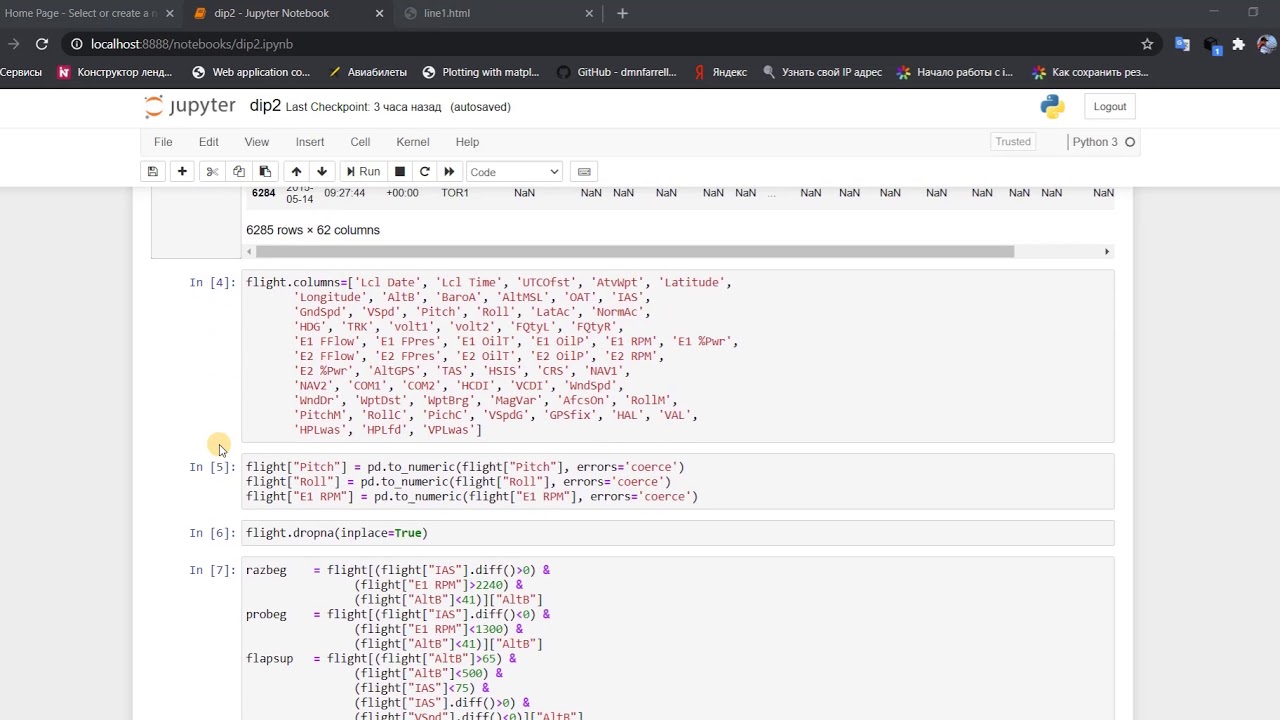Restart and run all fast-forward icon
Screen dimensions: 1280x720
[x=449, y=172]
